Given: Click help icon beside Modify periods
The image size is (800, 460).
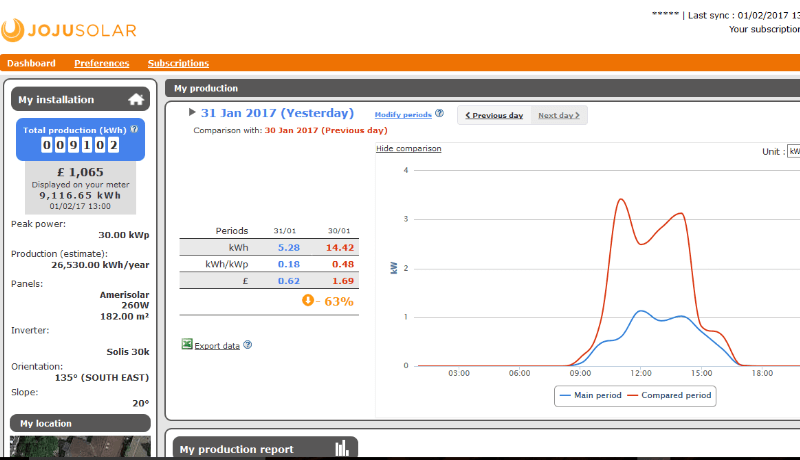Looking at the screenshot, I should tap(439, 115).
